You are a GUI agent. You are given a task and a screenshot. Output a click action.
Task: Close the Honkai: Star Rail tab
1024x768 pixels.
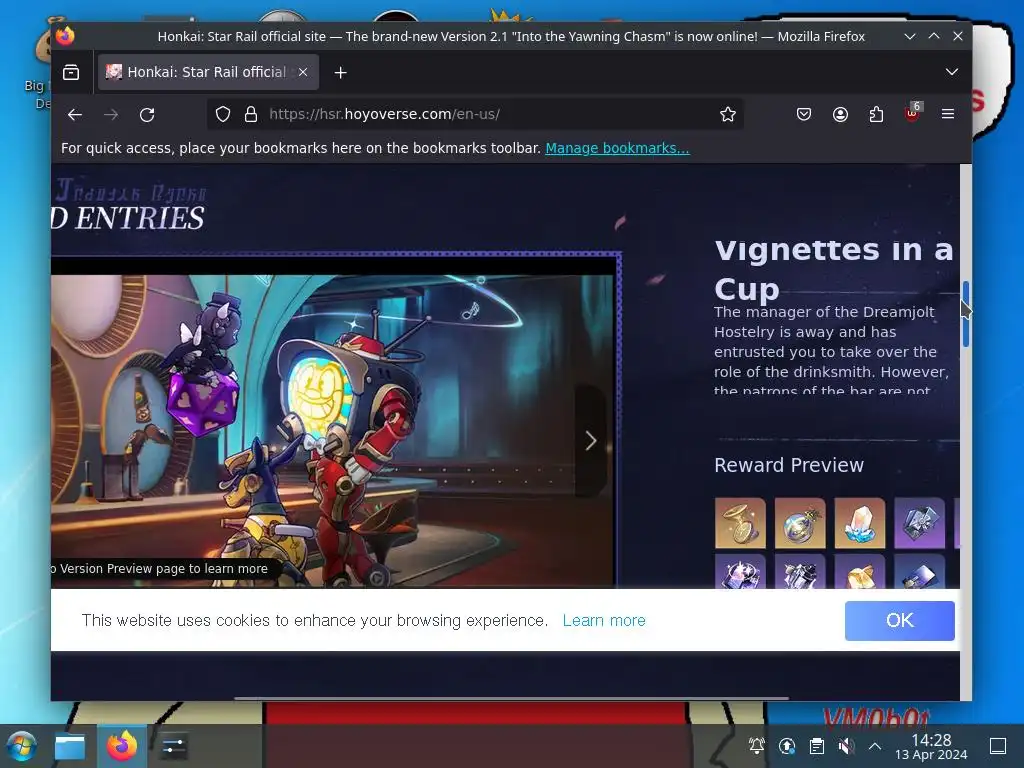coord(303,72)
